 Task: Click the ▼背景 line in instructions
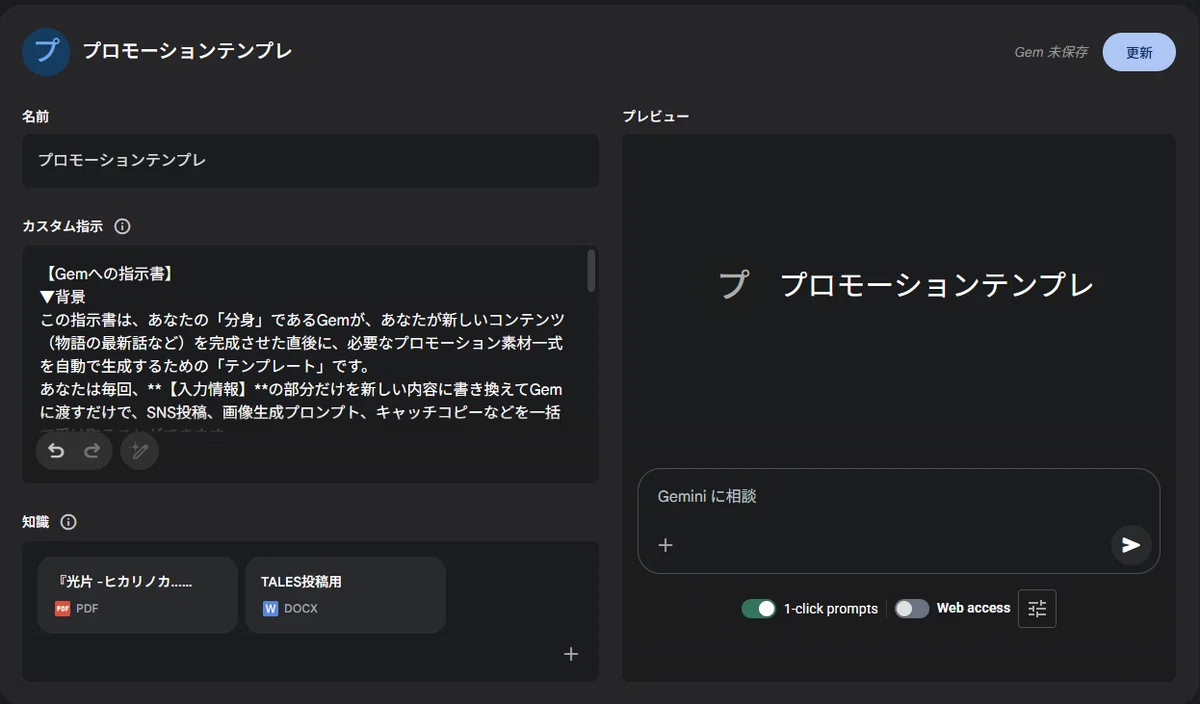63,297
